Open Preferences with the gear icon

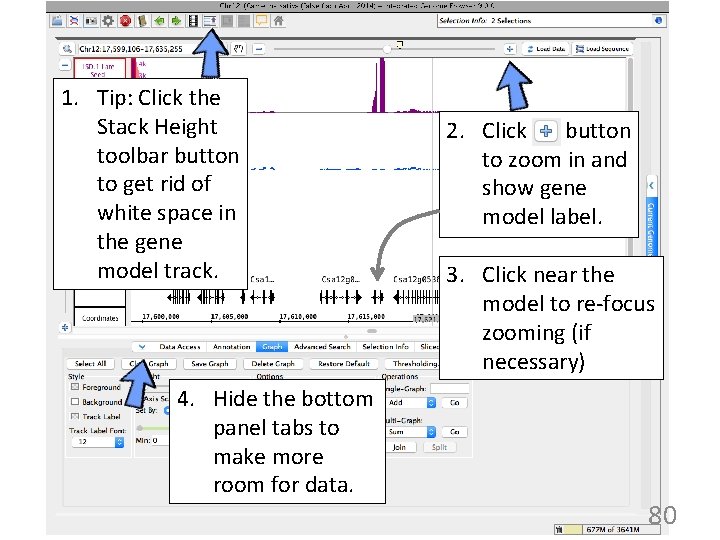point(108,21)
